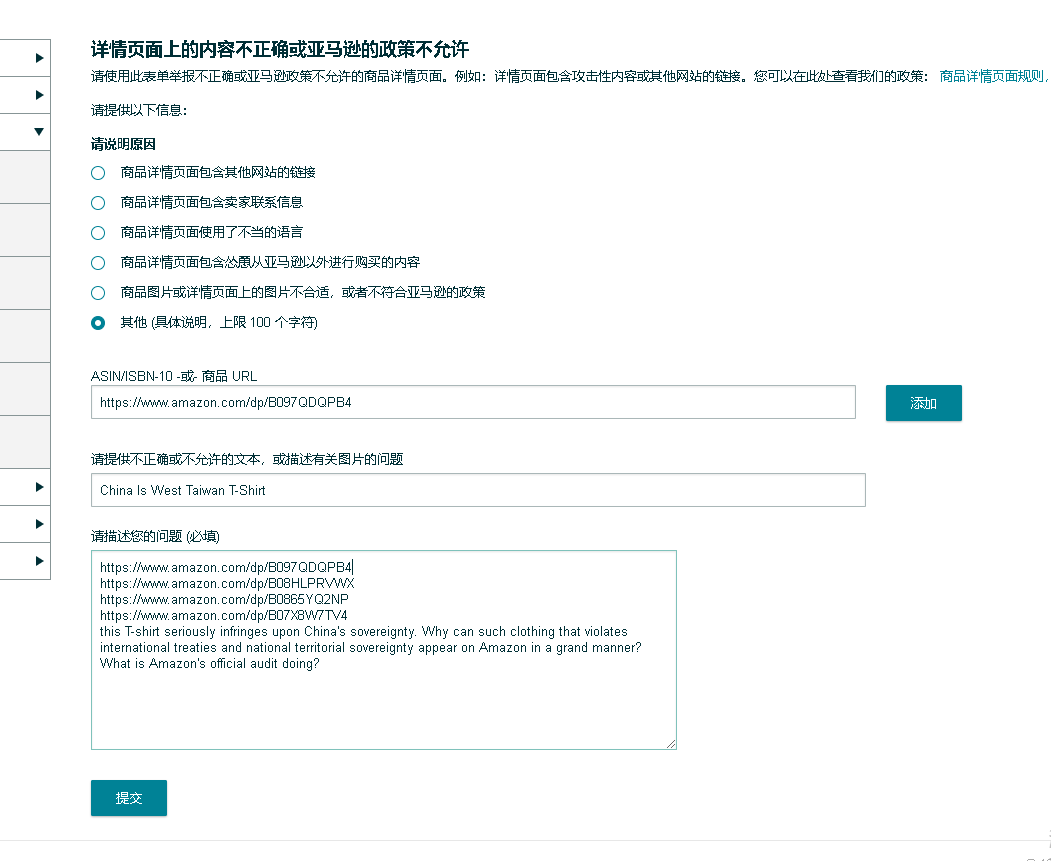This screenshot has height=861, width=1051.
Task: Collapse the expanded sidebar section with down arrow
Action: tap(39, 131)
